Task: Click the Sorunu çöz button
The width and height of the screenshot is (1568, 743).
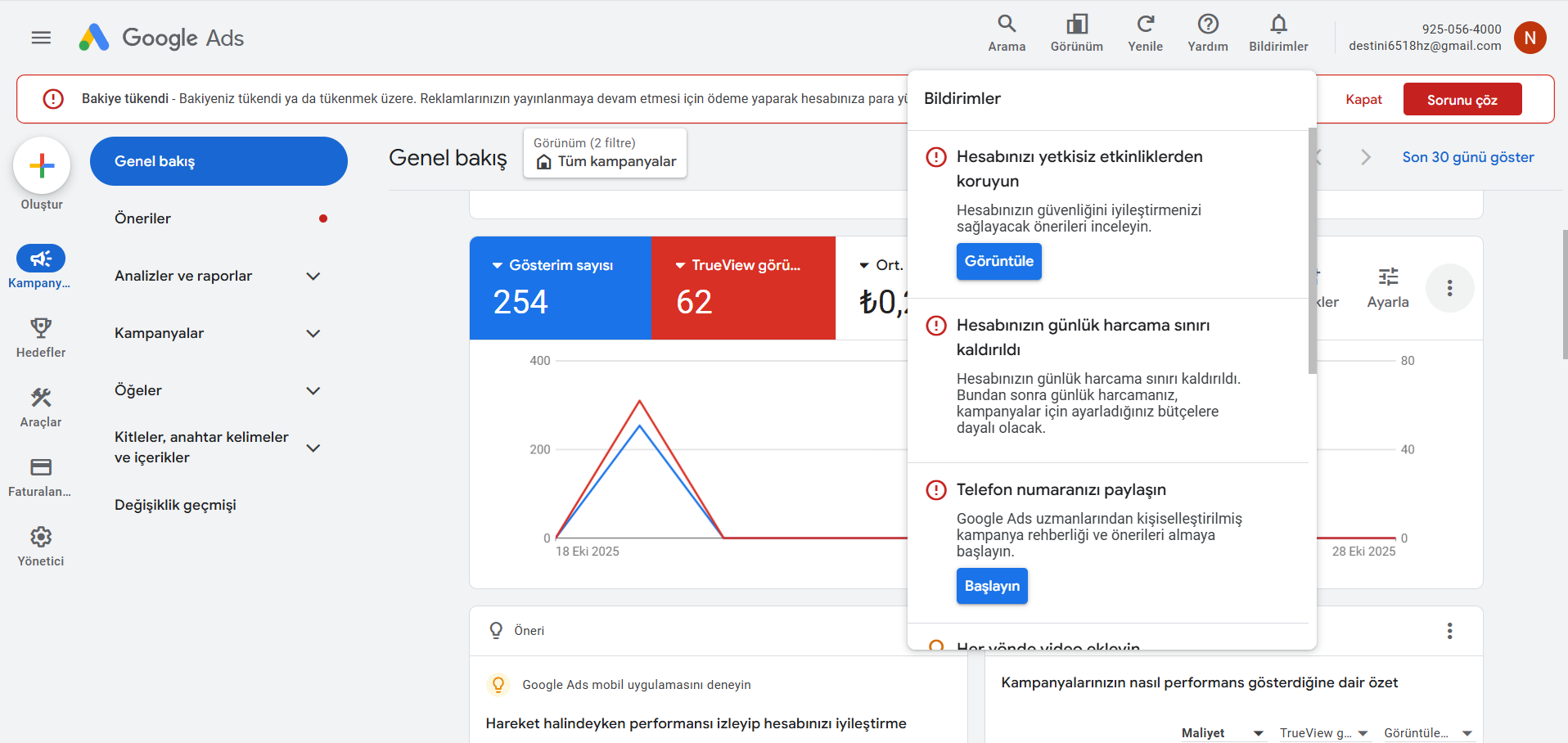Action: tap(1462, 100)
